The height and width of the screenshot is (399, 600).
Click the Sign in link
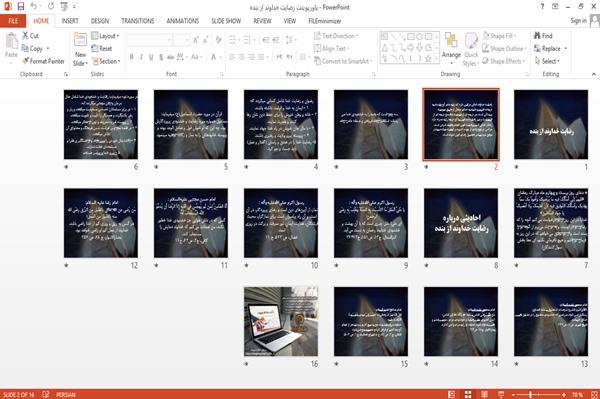coord(578,21)
